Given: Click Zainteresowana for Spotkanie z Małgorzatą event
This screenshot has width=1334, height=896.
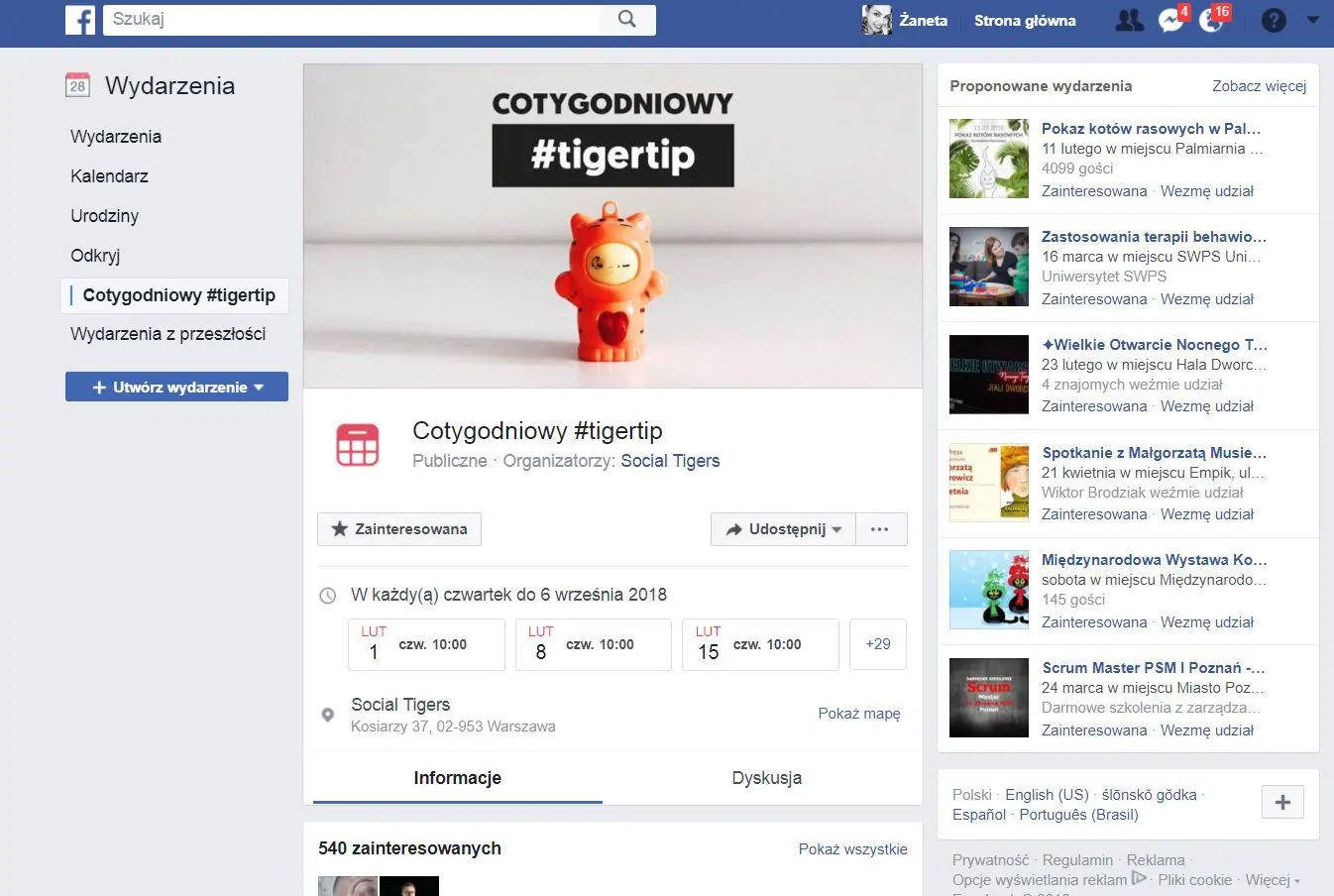Looking at the screenshot, I should [x=1094, y=514].
